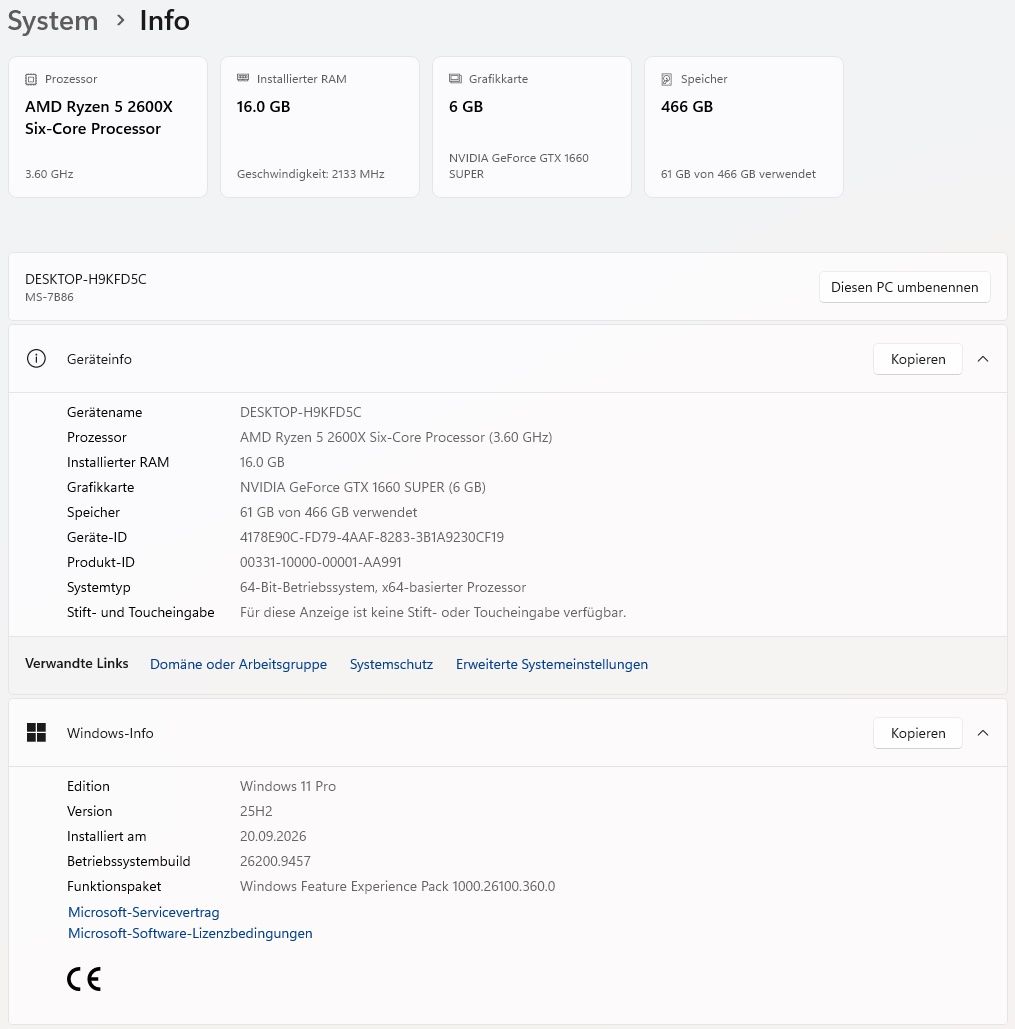The image size is (1015, 1029).
Task: Click the Betriebssystembuild value 26200.9457
Action: pos(275,861)
